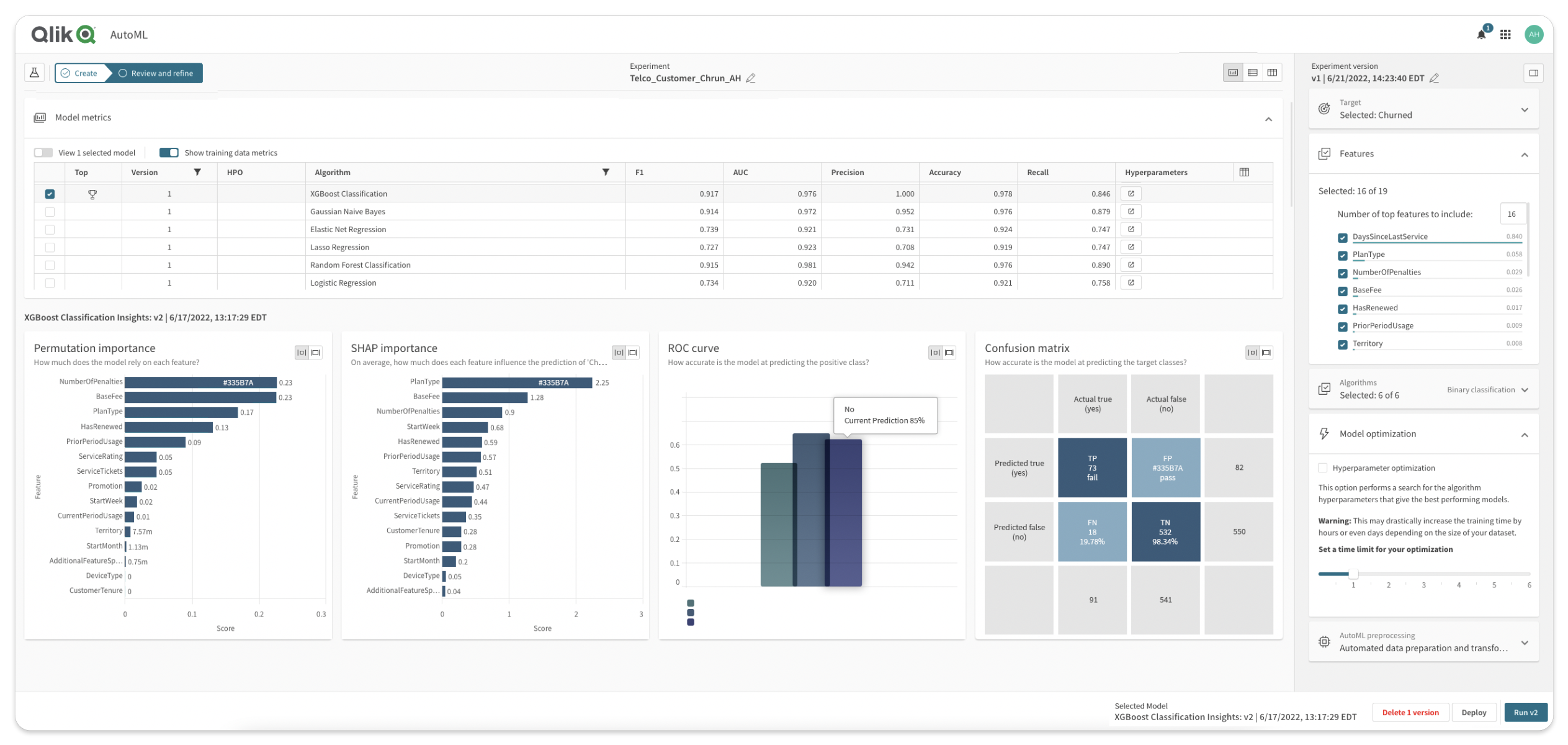The image size is (1568, 745).
Task: Toggle the right side panel icon
Action: pos(1533,73)
